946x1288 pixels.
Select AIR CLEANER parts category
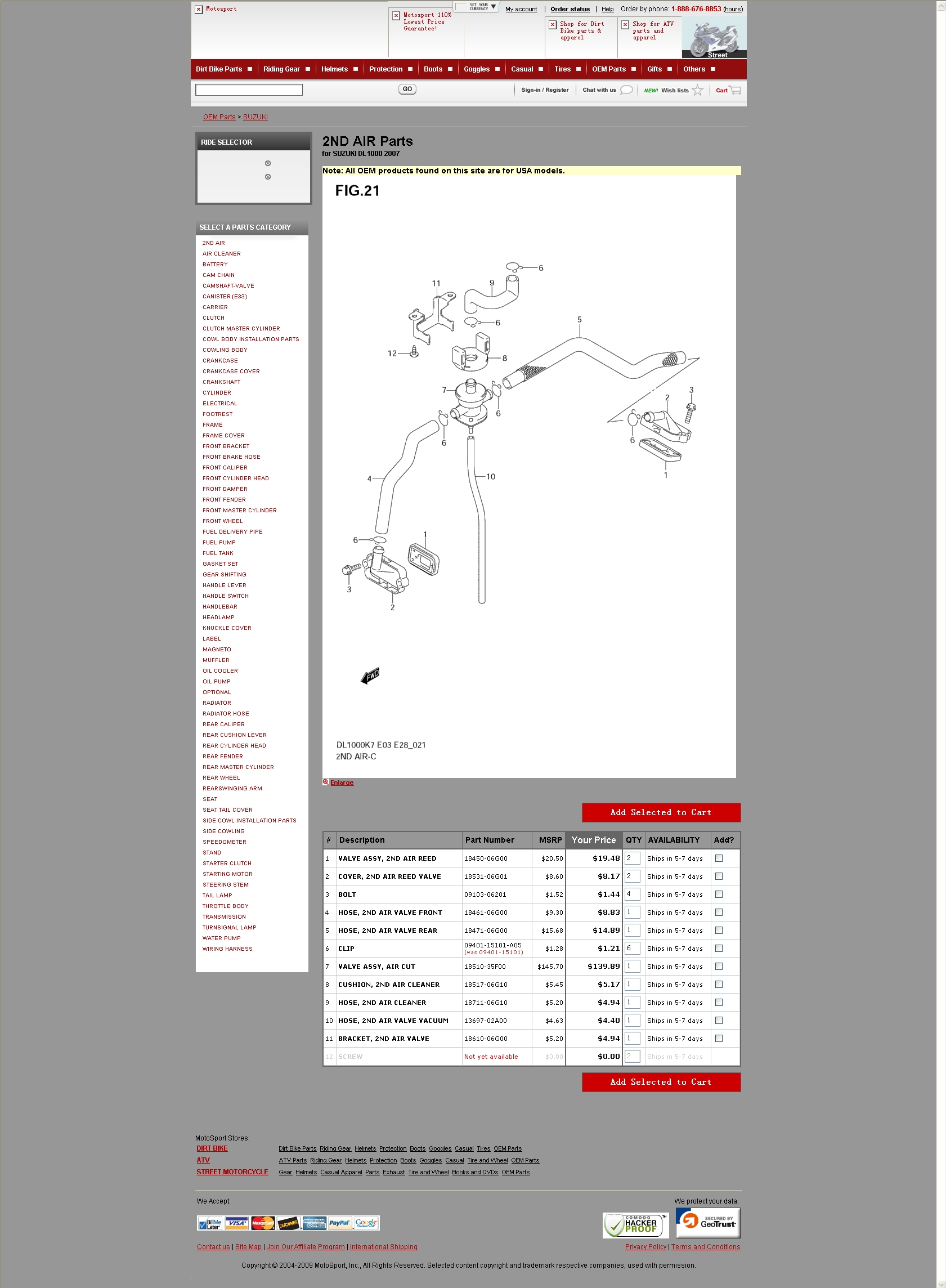(x=221, y=254)
